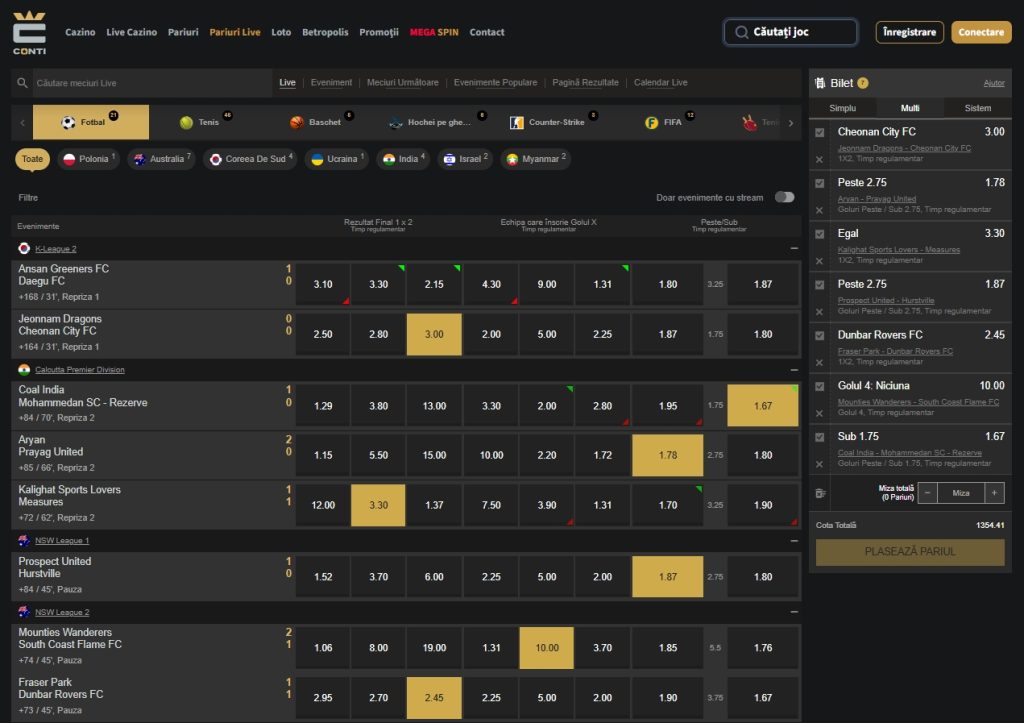
Task: Open the Conti crown logo home
Action: point(29,32)
